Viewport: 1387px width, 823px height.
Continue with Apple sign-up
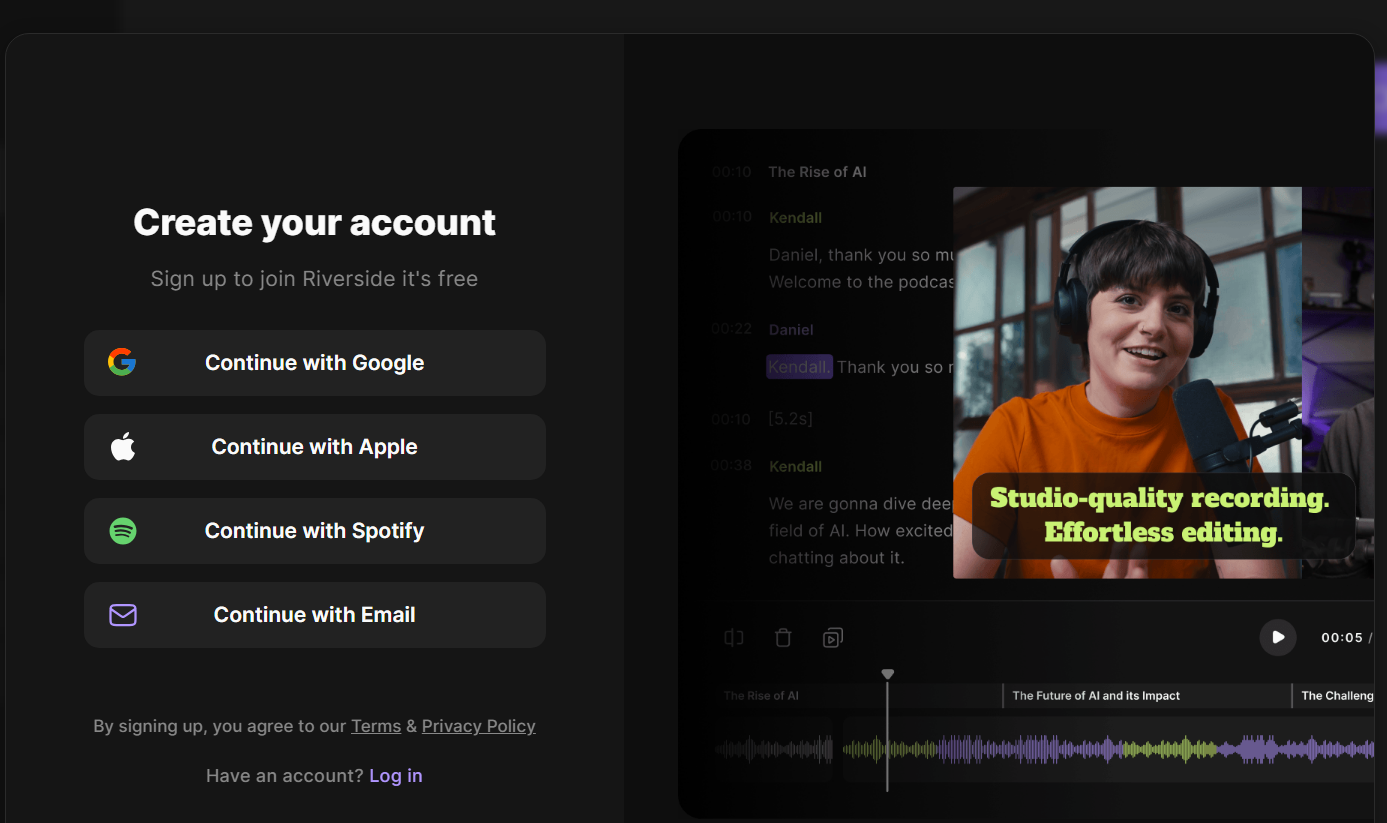(x=314, y=447)
